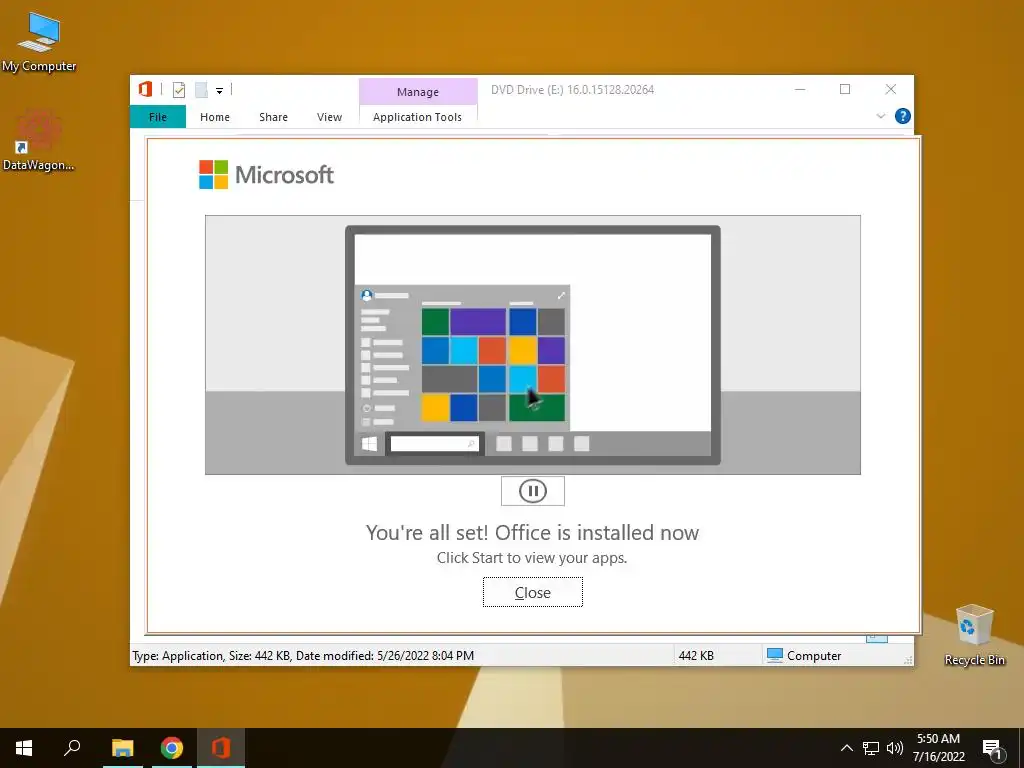Image resolution: width=1024 pixels, height=768 pixels.
Task: Open the My Computer desktop icon
Action: tap(39, 41)
